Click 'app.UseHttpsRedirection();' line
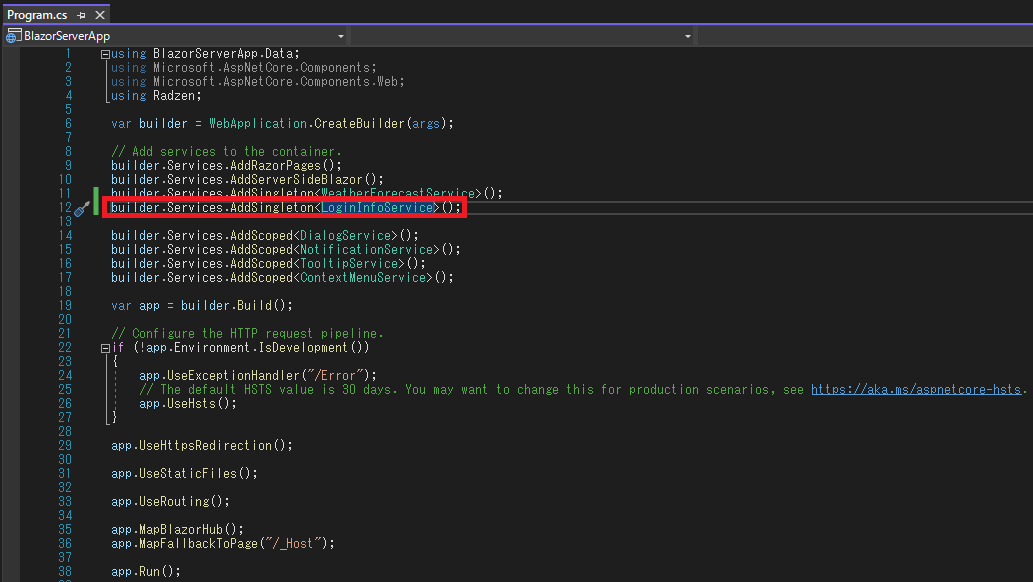The image size is (1033, 582). pos(202,446)
